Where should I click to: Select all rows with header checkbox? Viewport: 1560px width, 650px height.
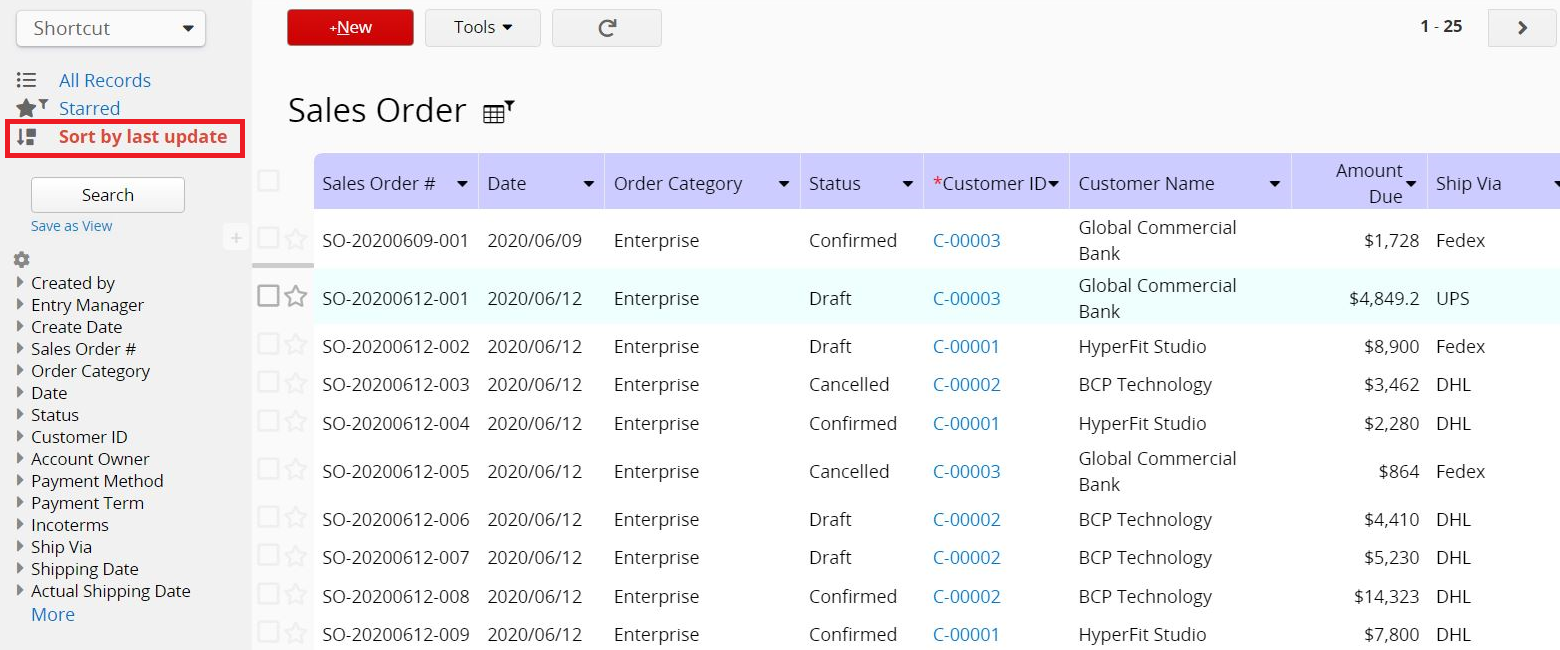[268, 181]
